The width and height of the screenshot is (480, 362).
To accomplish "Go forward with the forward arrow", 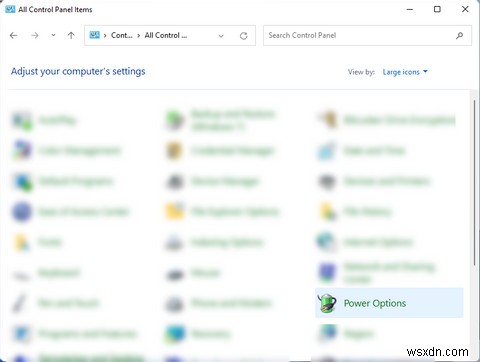I will [35, 35].
